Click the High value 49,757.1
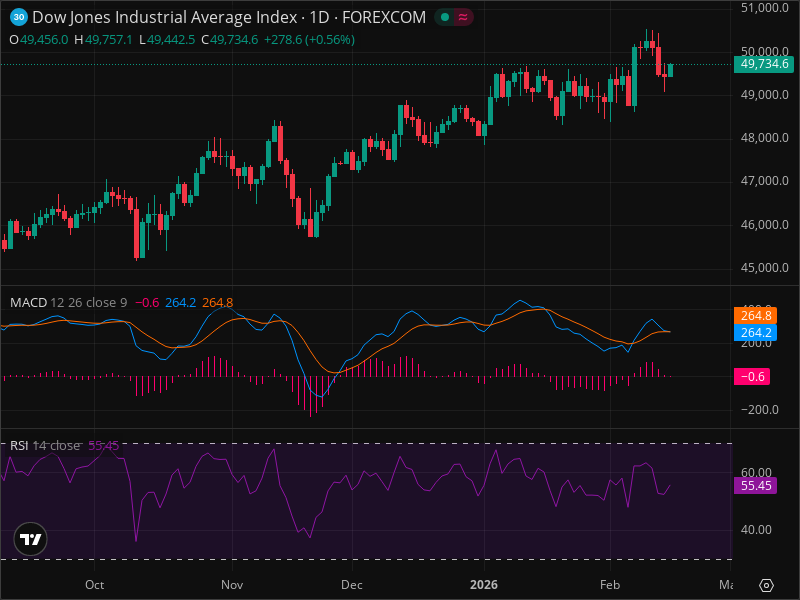 pos(109,40)
